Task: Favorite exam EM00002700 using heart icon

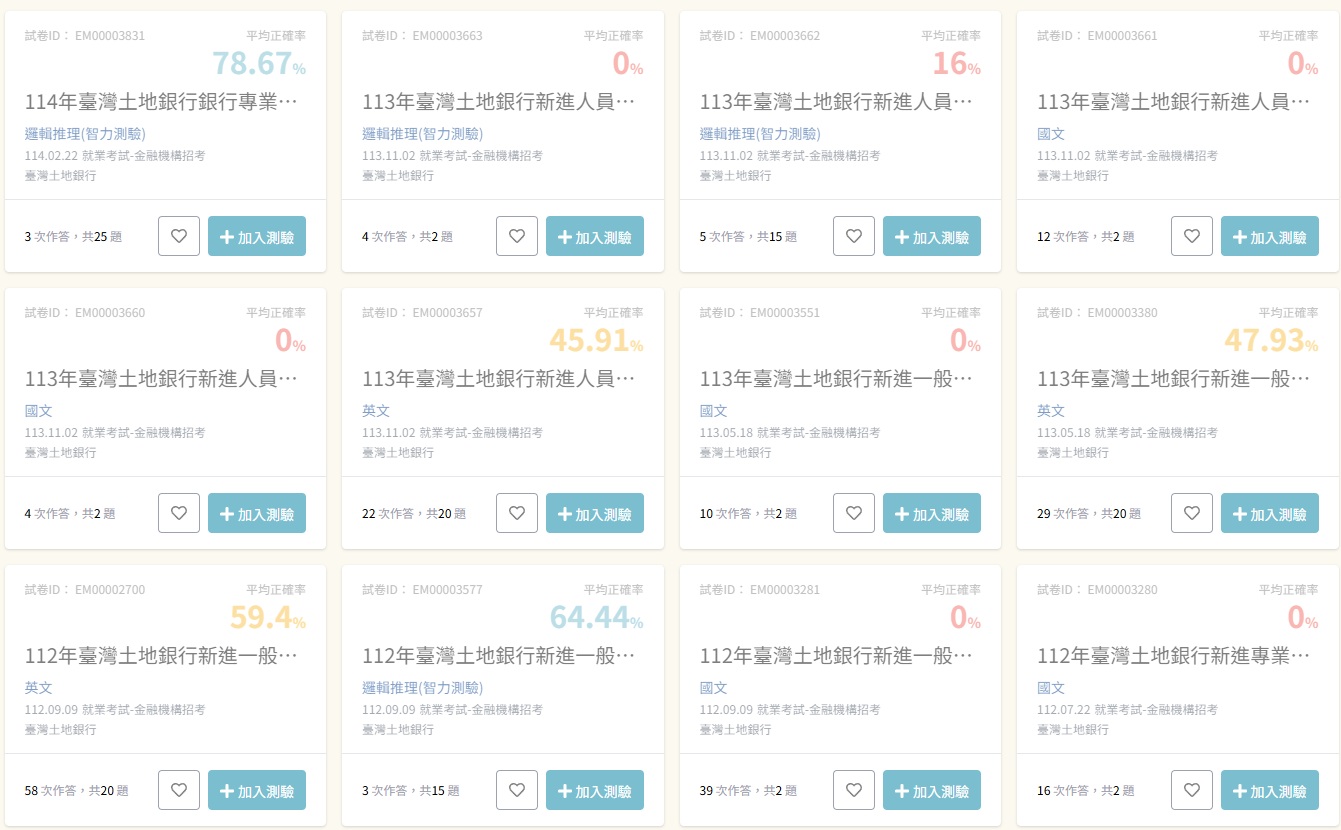Action: pyautogui.click(x=179, y=790)
